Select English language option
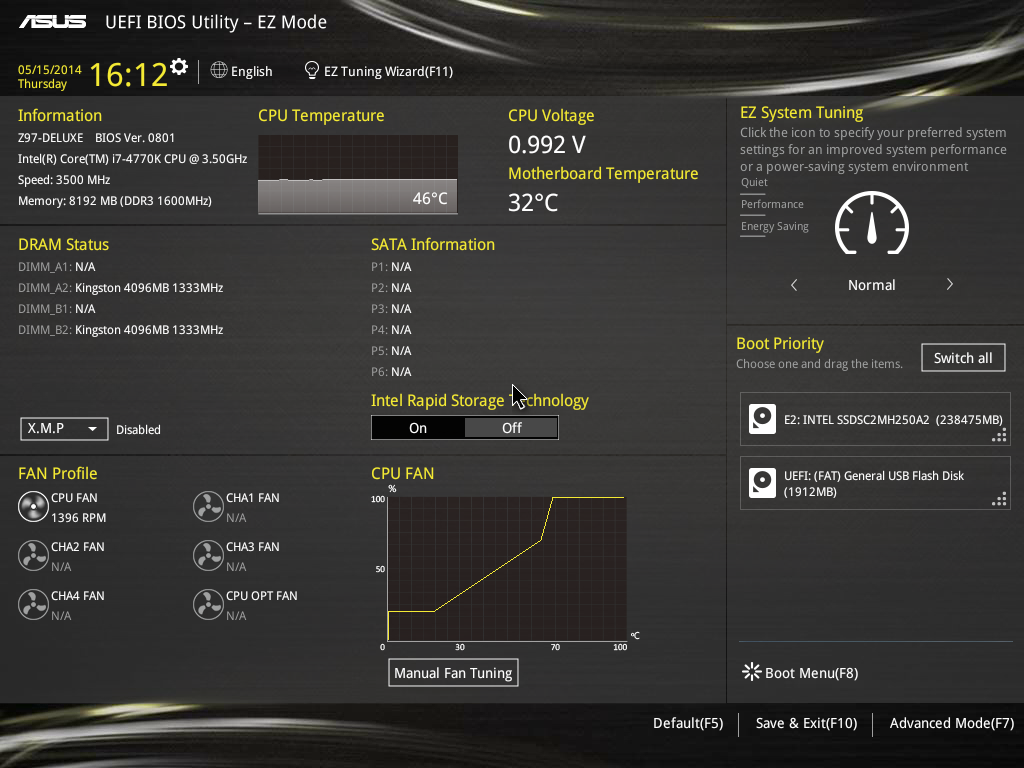 (251, 71)
